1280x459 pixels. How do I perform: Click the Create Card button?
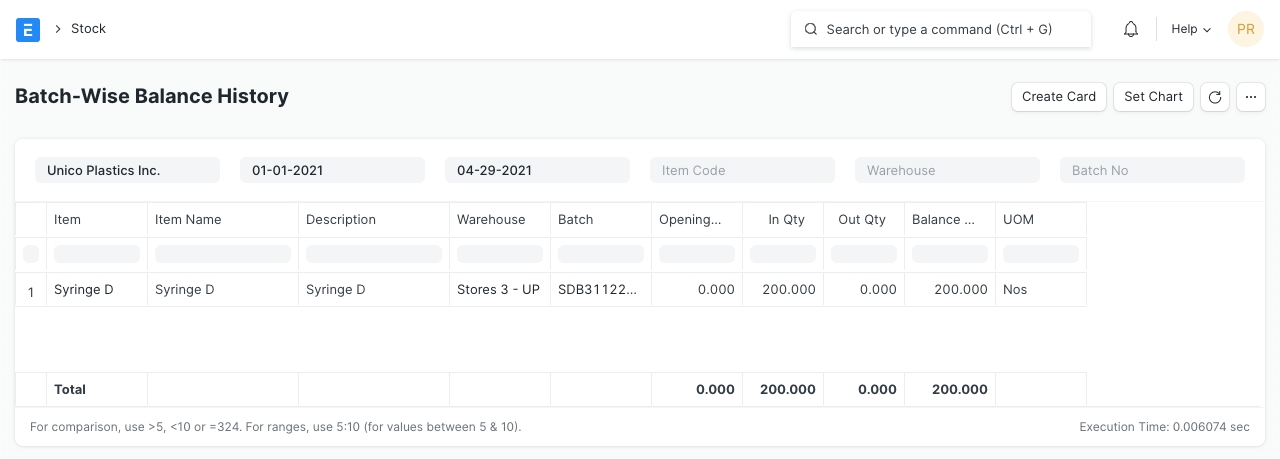click(1059, 97)
